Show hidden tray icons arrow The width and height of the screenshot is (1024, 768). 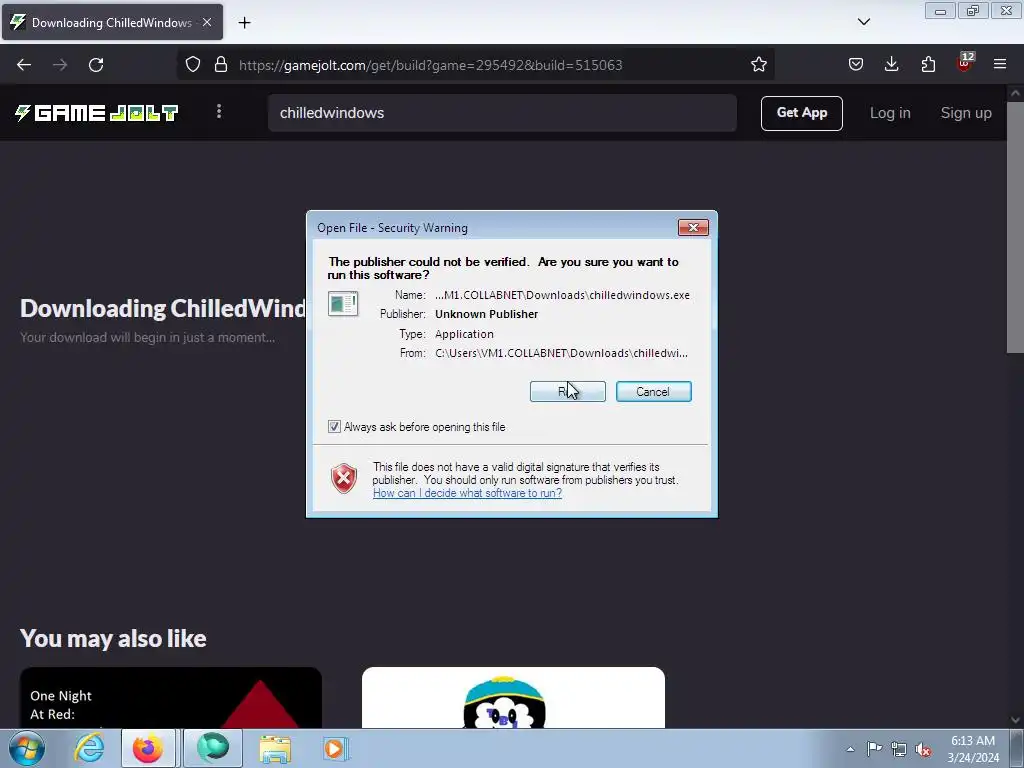coord(850,749)
